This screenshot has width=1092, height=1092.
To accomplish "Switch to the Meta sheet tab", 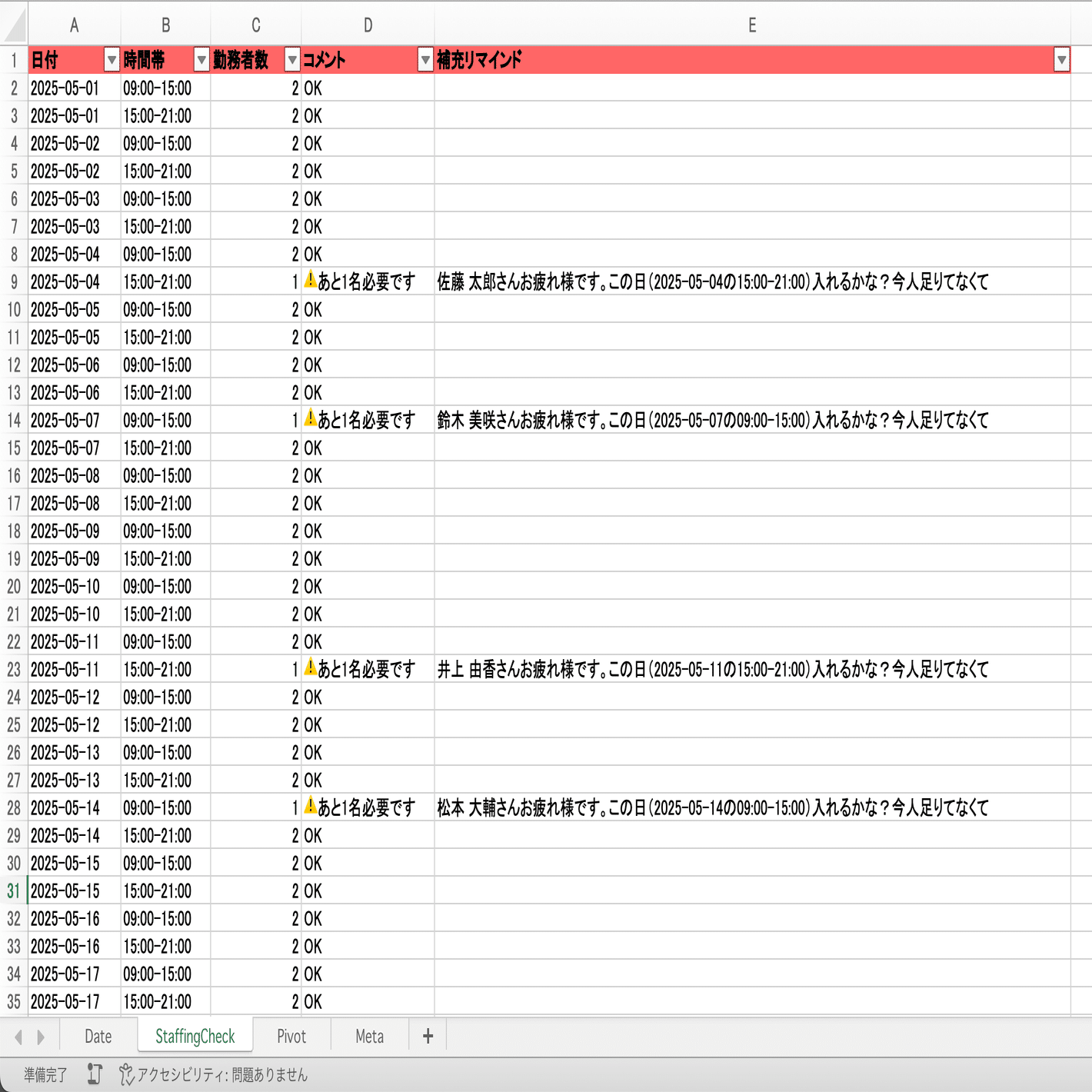I will pyautogui.click(x=369, y=1036).
